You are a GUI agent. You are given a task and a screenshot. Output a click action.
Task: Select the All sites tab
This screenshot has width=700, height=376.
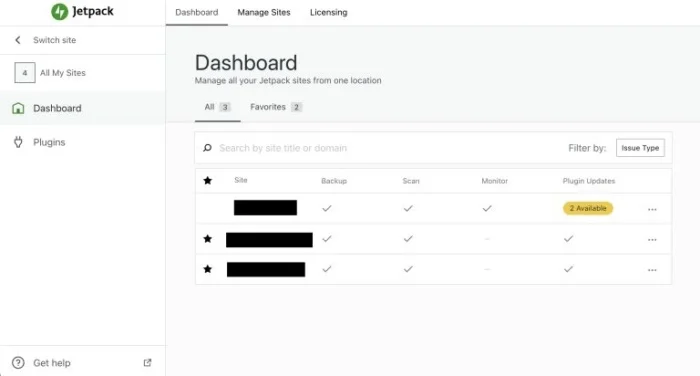217,107
